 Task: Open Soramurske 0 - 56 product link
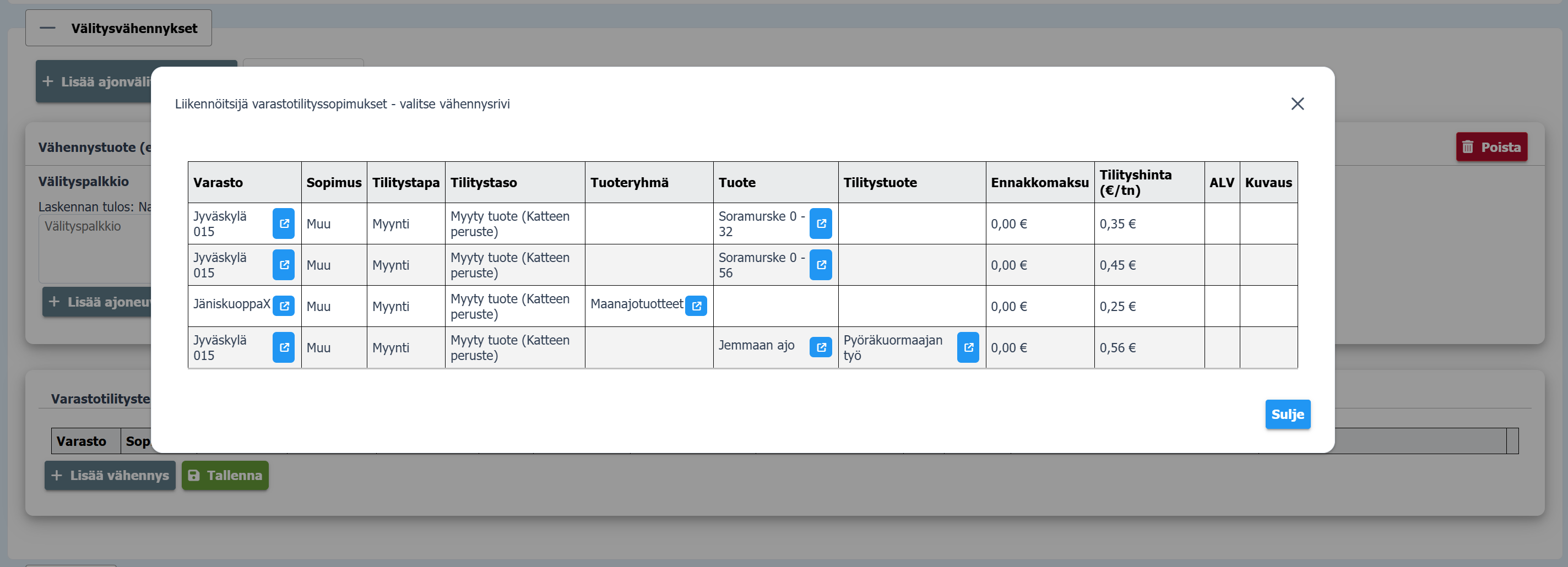pyautogui.click(x=821, y=265)
